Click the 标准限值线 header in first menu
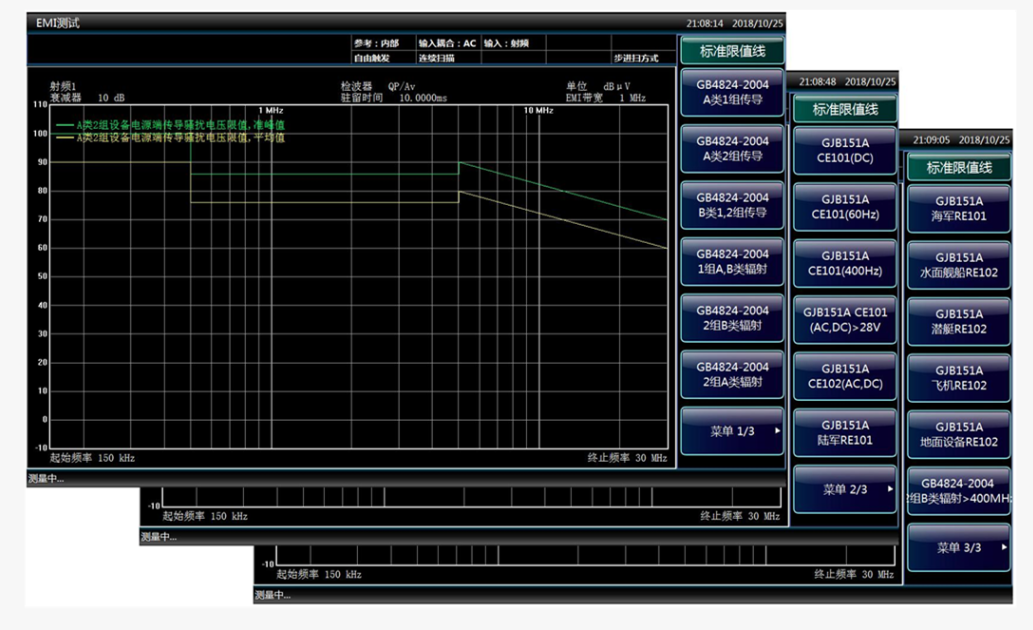Viewport: 1033px width, 630px height. (732, 50)
